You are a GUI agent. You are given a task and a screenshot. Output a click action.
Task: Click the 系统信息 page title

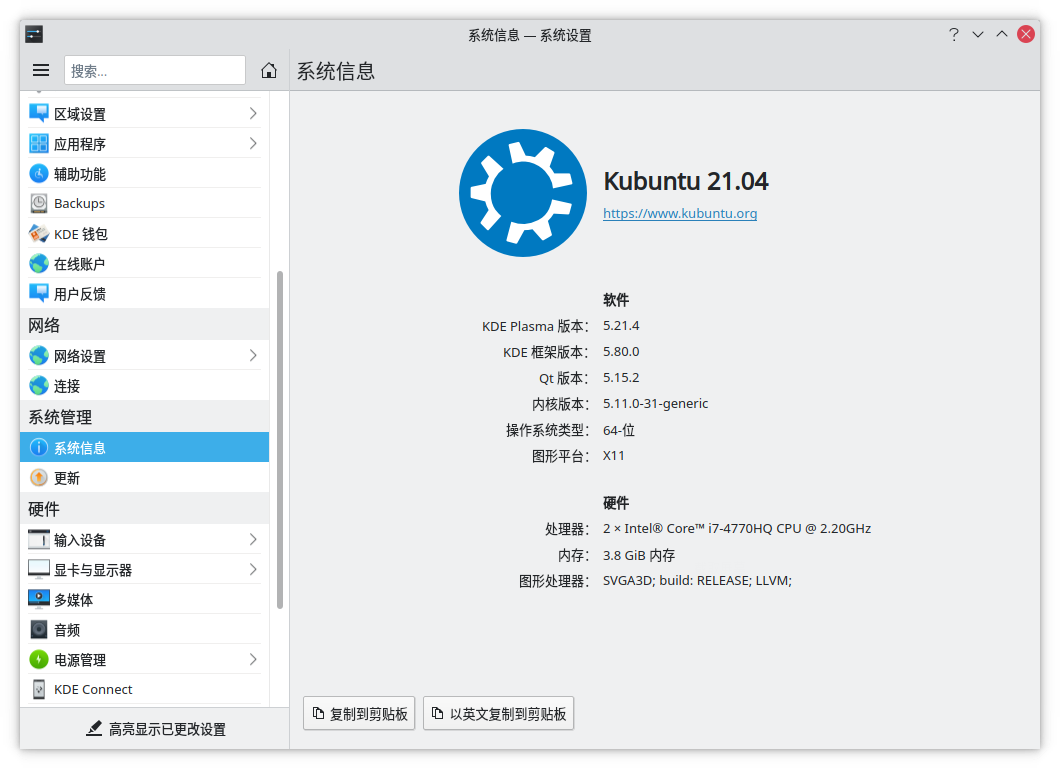336,71
